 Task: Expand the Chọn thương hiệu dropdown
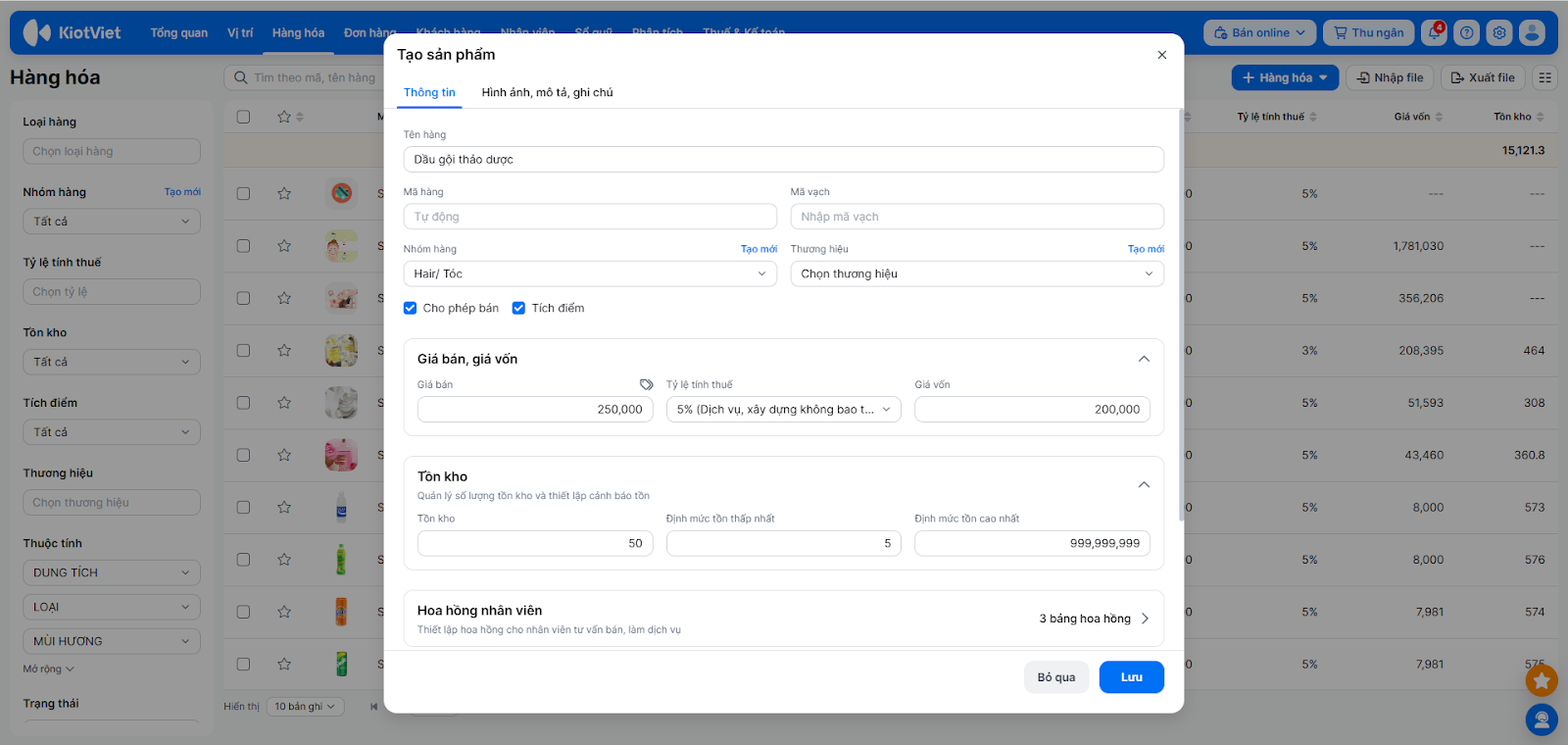(x=976, y=273)
